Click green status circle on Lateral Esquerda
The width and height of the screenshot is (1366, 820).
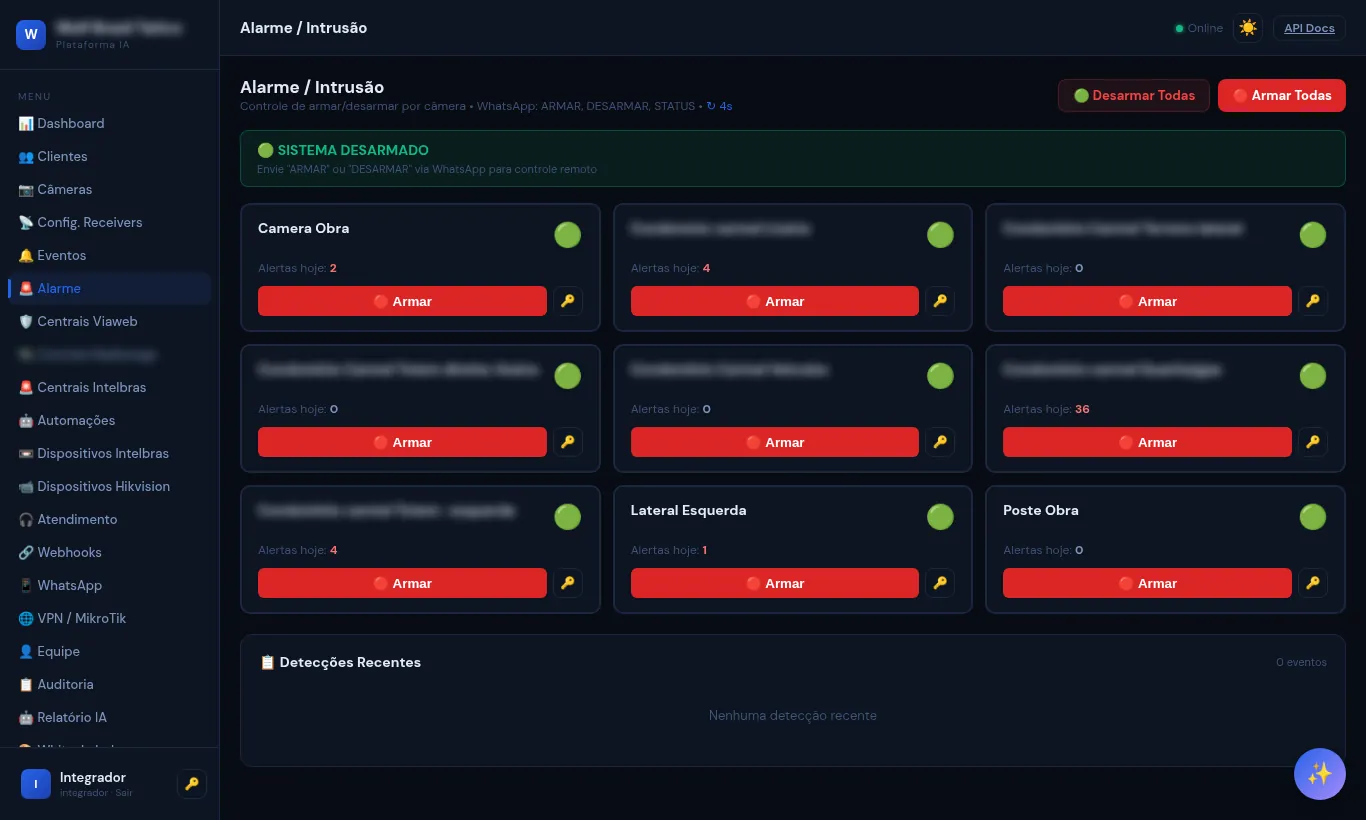pyautogui.click(x=940, y=517)
